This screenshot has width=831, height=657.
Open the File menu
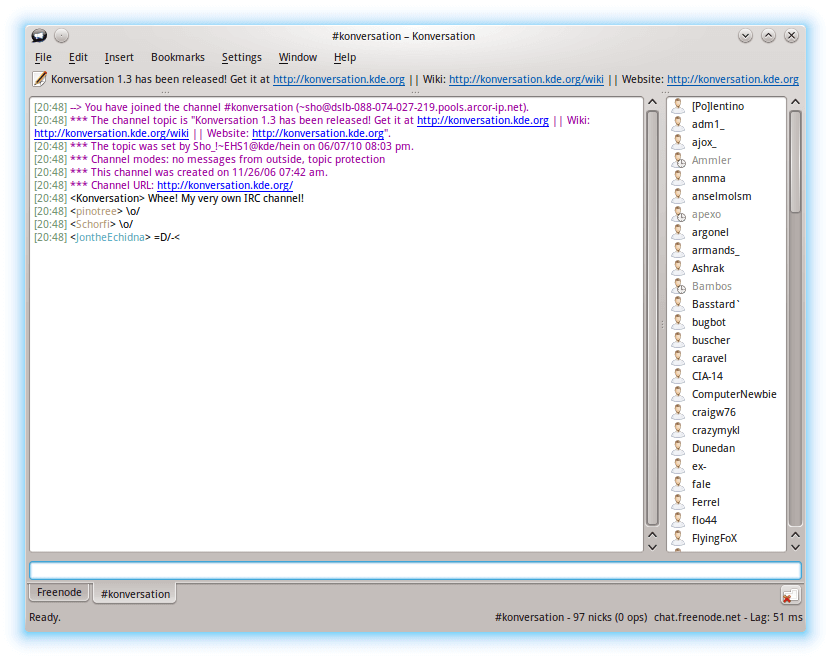coord(43,58)
